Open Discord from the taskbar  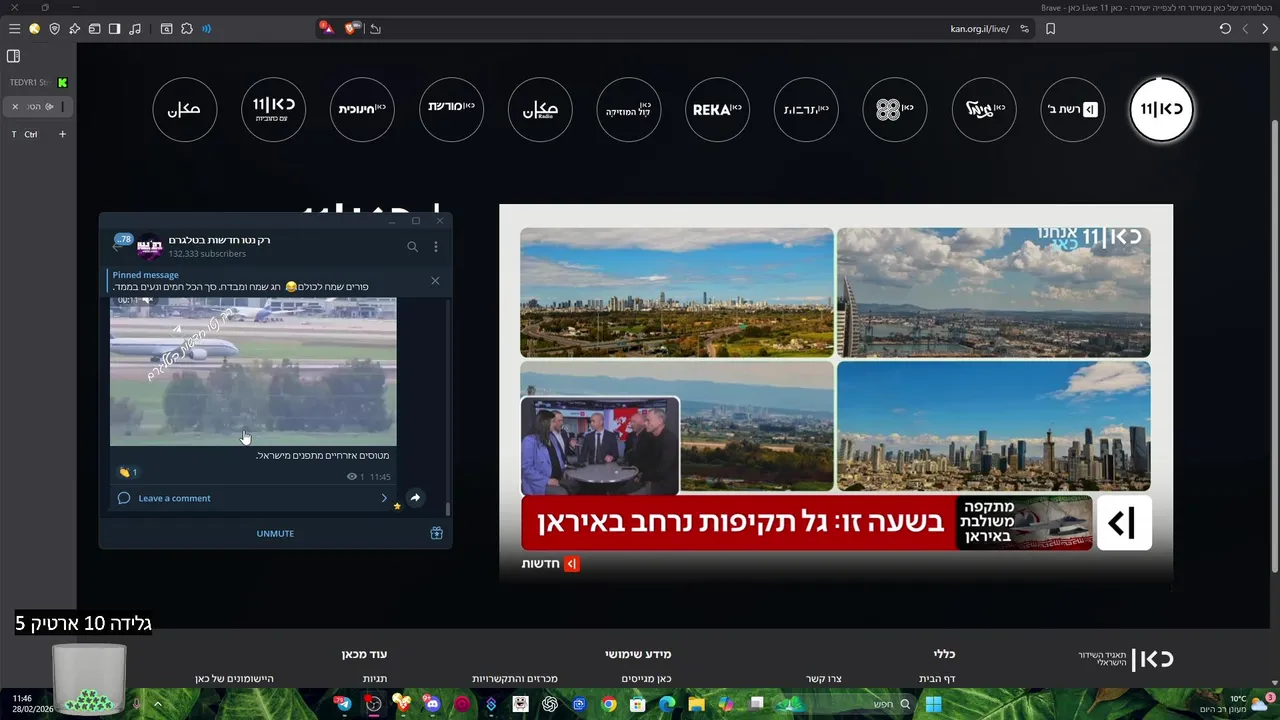[x=432, y=704]
